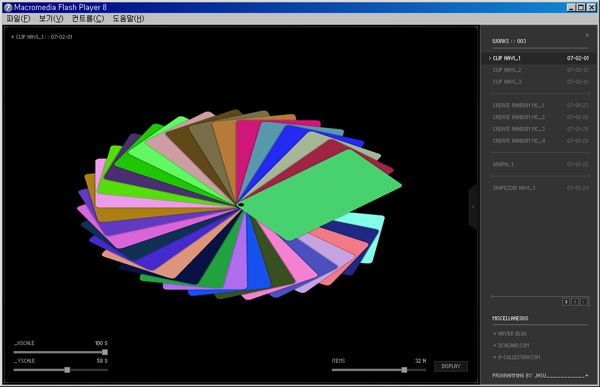Click the WORKS :: 003 heading
The height and width of the screenshot is (387, 600).
(x=509, y=41)
